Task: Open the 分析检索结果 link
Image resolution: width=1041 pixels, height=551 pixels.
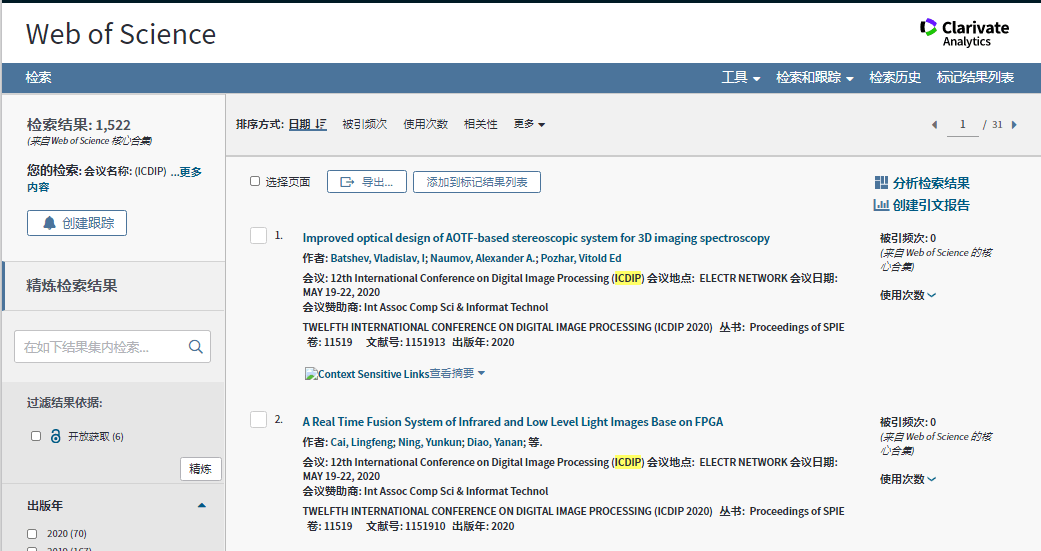Action: click(x=931, y=183)
